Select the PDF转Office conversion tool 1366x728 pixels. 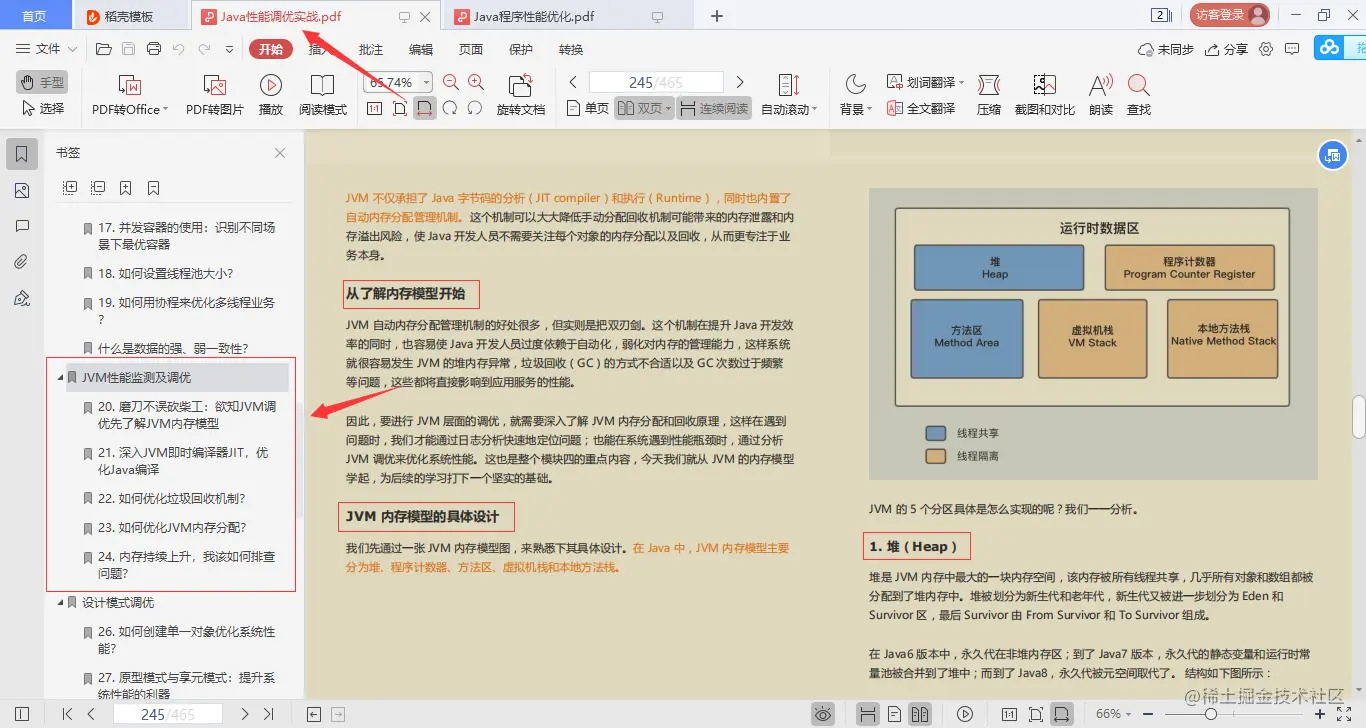(x=127, y=95)
